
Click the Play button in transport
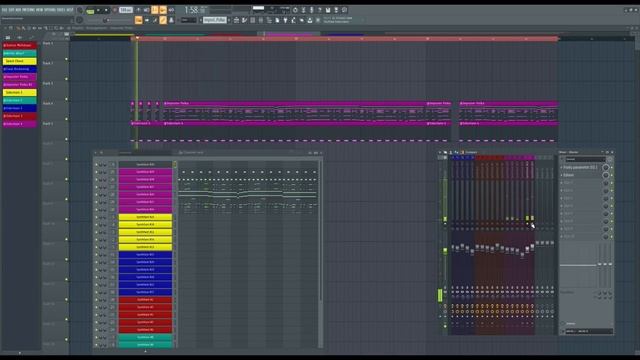tap(98, 10)
